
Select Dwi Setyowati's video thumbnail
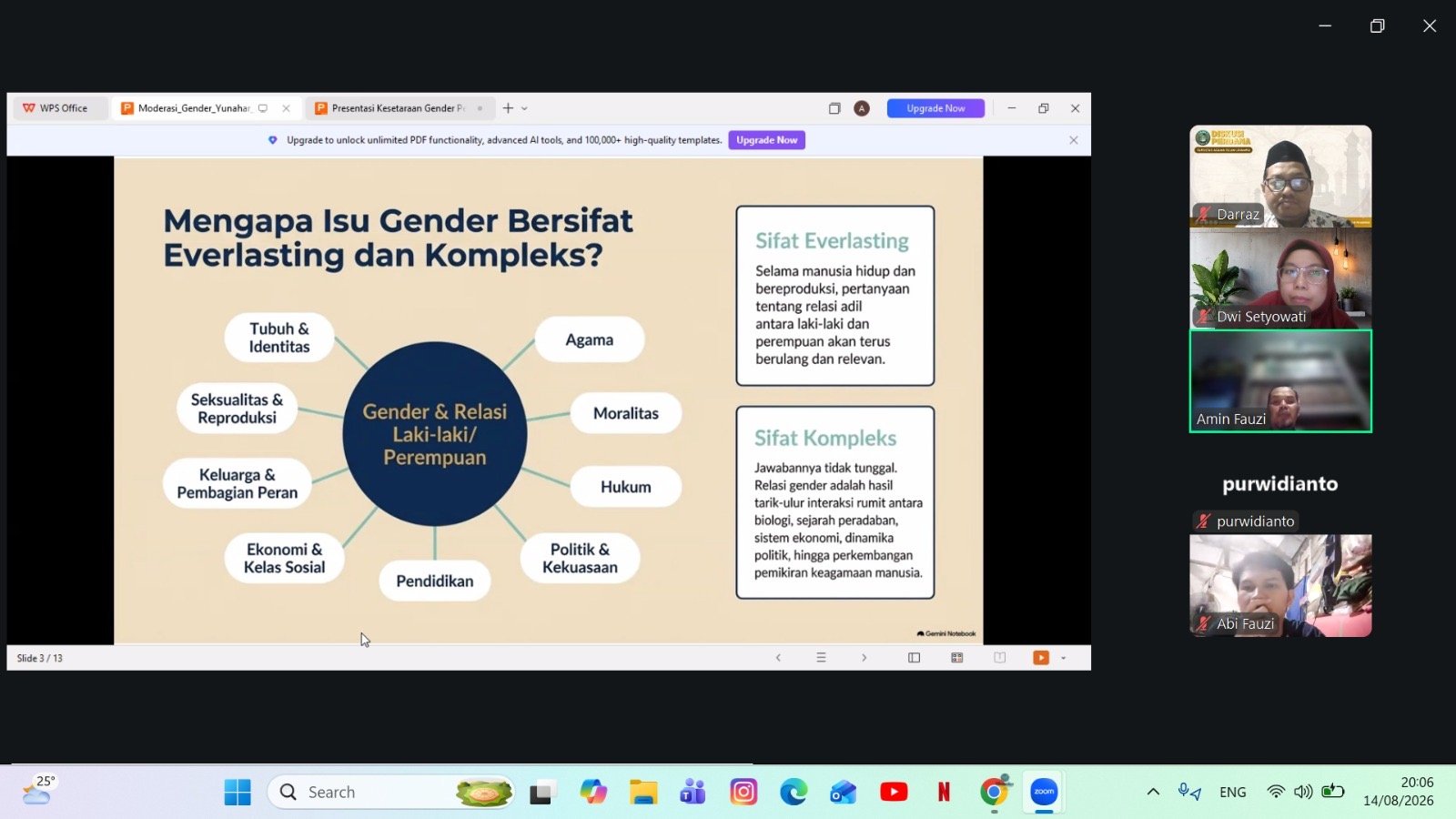coord(1280,278)
